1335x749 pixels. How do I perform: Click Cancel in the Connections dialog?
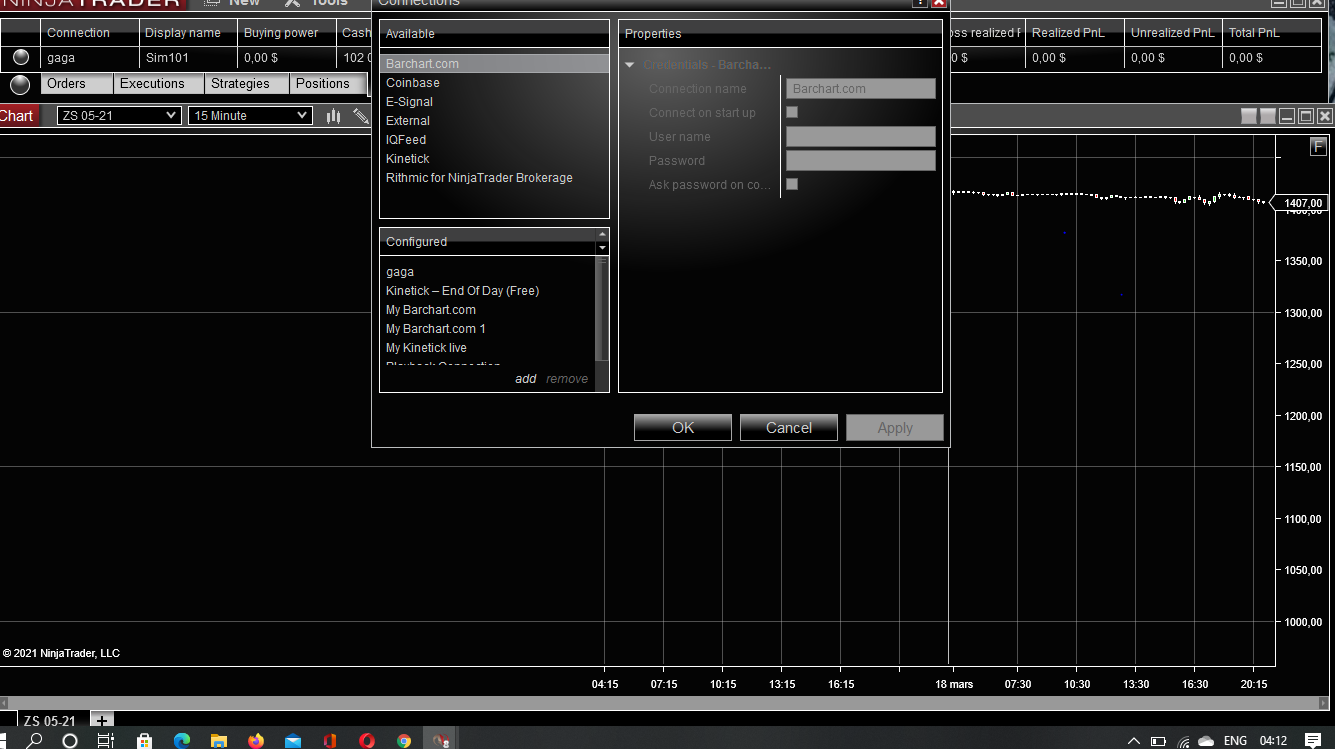[x=789, y=428]
